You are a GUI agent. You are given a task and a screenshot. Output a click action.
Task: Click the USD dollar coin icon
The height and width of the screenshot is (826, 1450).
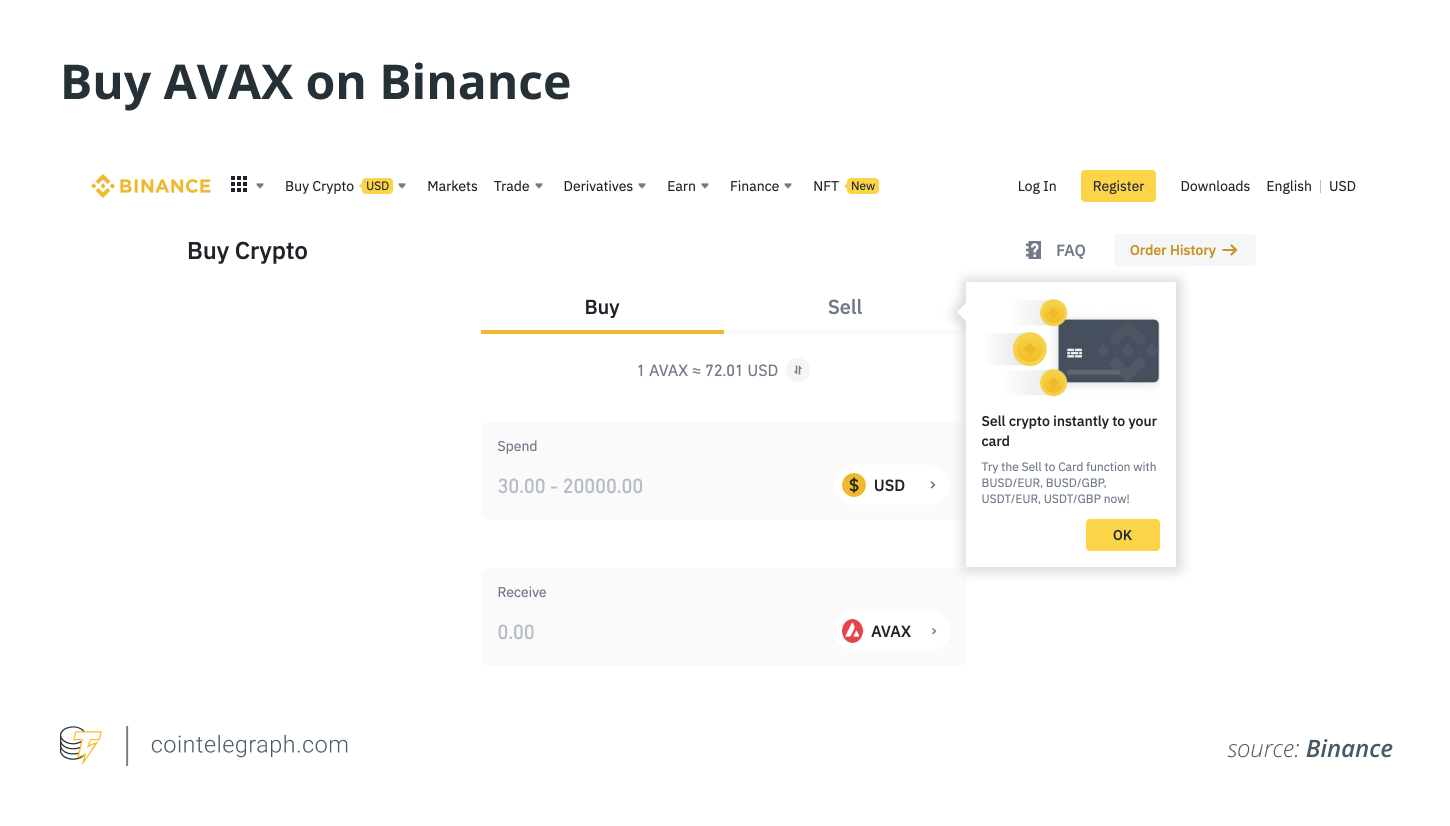(x=853, y=486)
